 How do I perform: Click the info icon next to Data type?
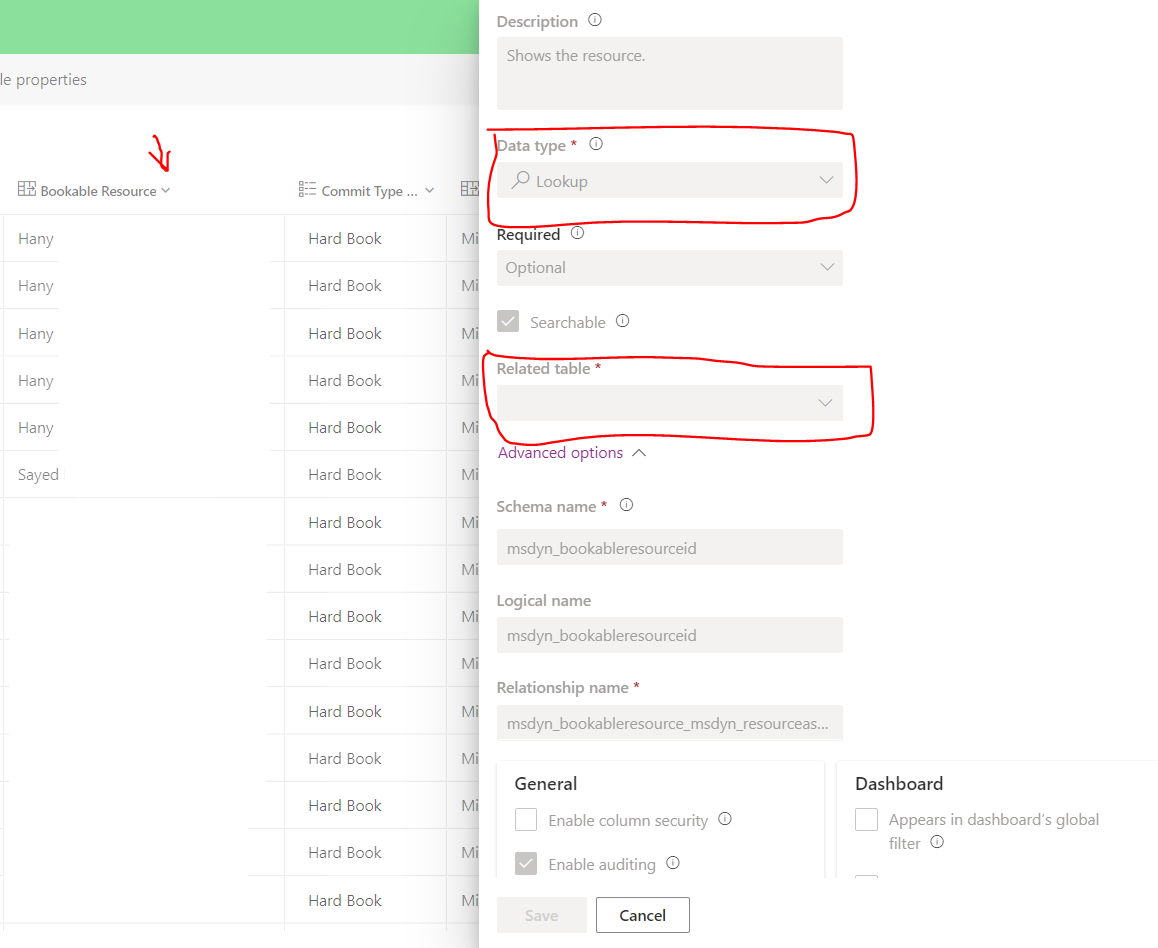click(x=595, y=144)
